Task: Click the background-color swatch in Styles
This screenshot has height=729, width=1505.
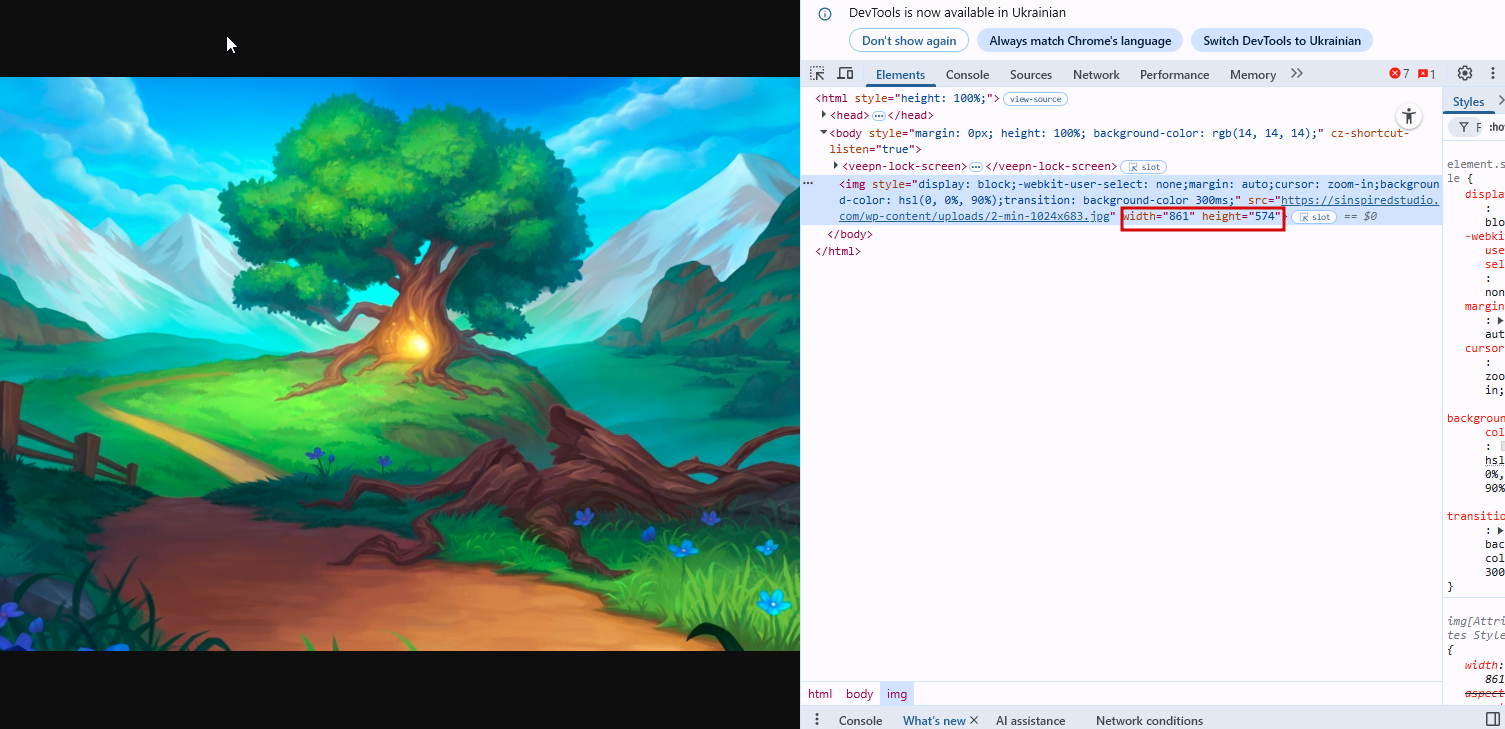Action: (x=1502, y=447)
